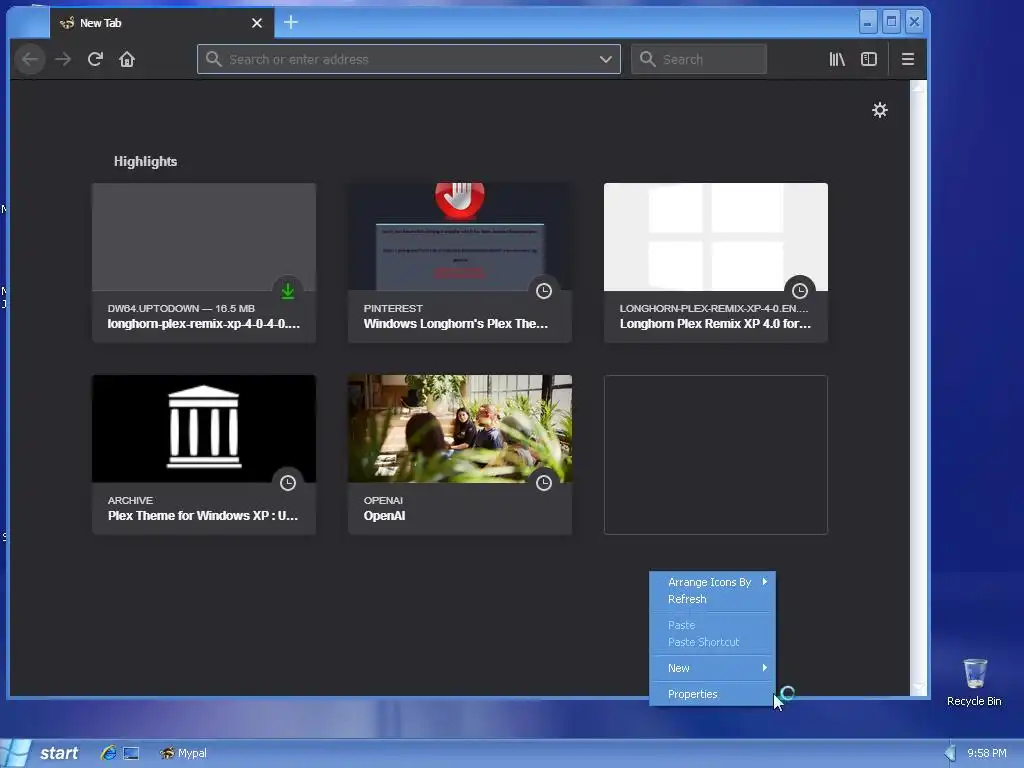Screen dimensions: 1024x768
Task: Reload the current page
Action: (x=95, y=59)
